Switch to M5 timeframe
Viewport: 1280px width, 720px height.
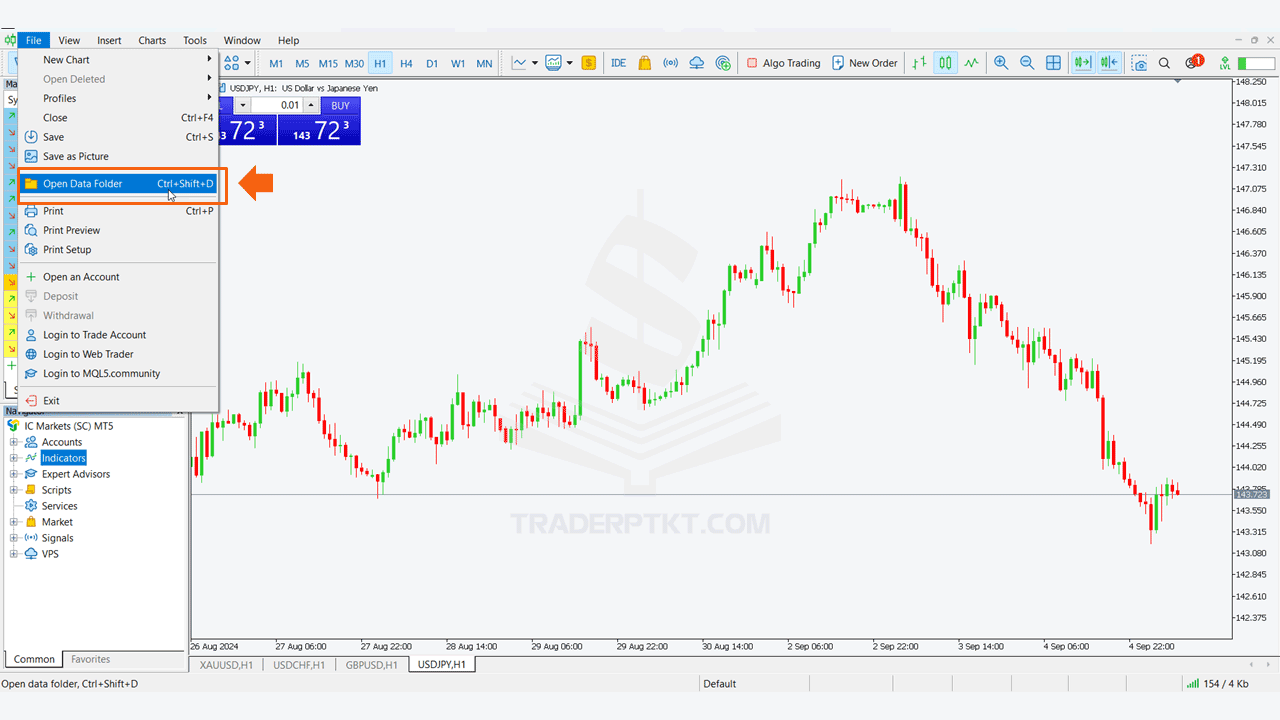coord(302,63)
